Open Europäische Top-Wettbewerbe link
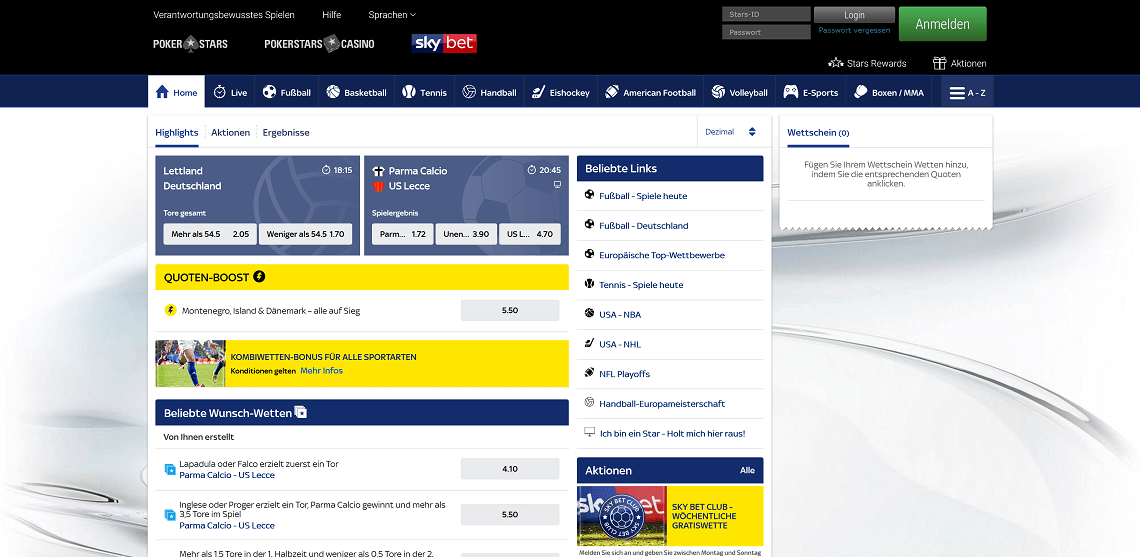The image size is (1140, 557). 662,256
